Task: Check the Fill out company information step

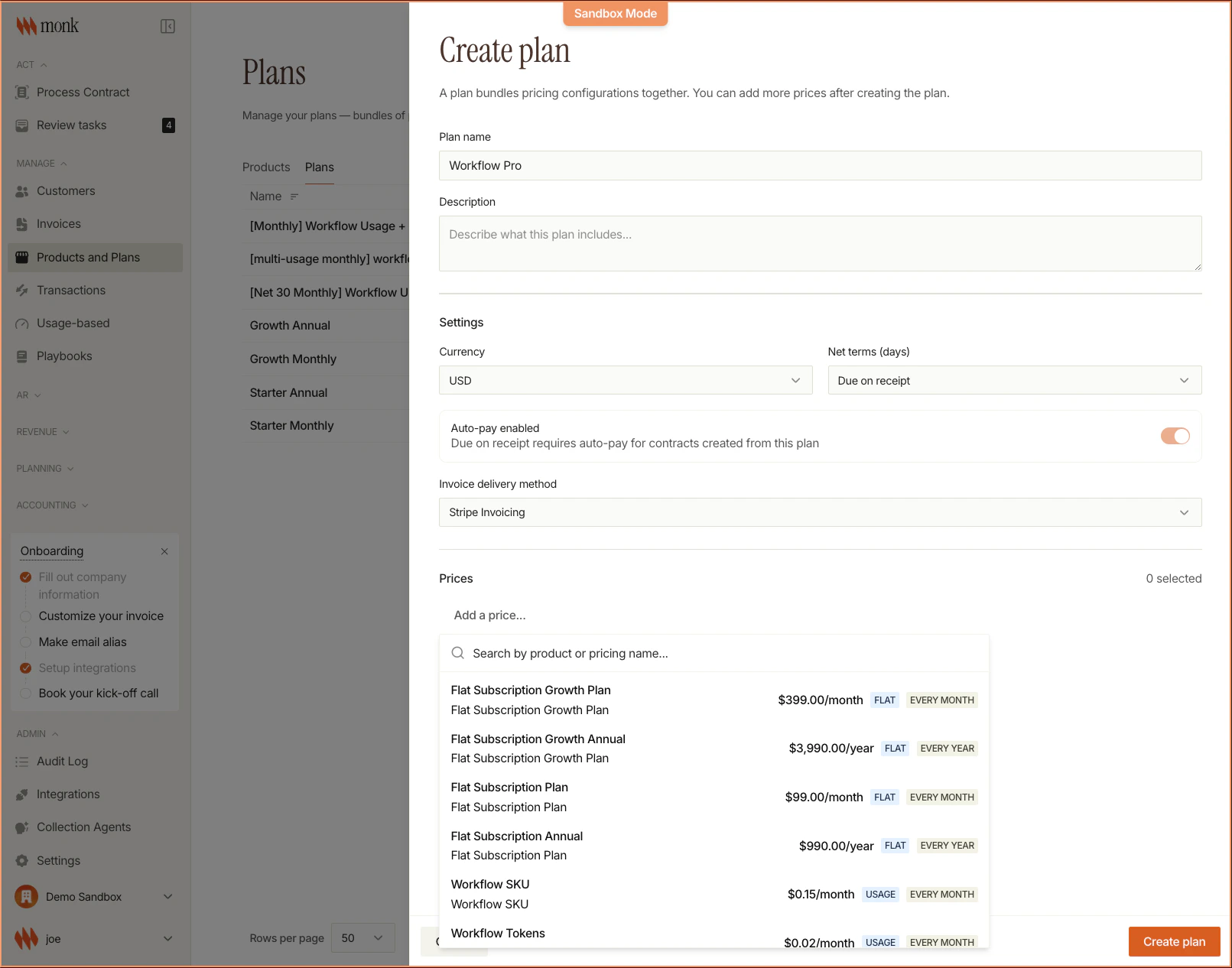Action: [26, 577]
